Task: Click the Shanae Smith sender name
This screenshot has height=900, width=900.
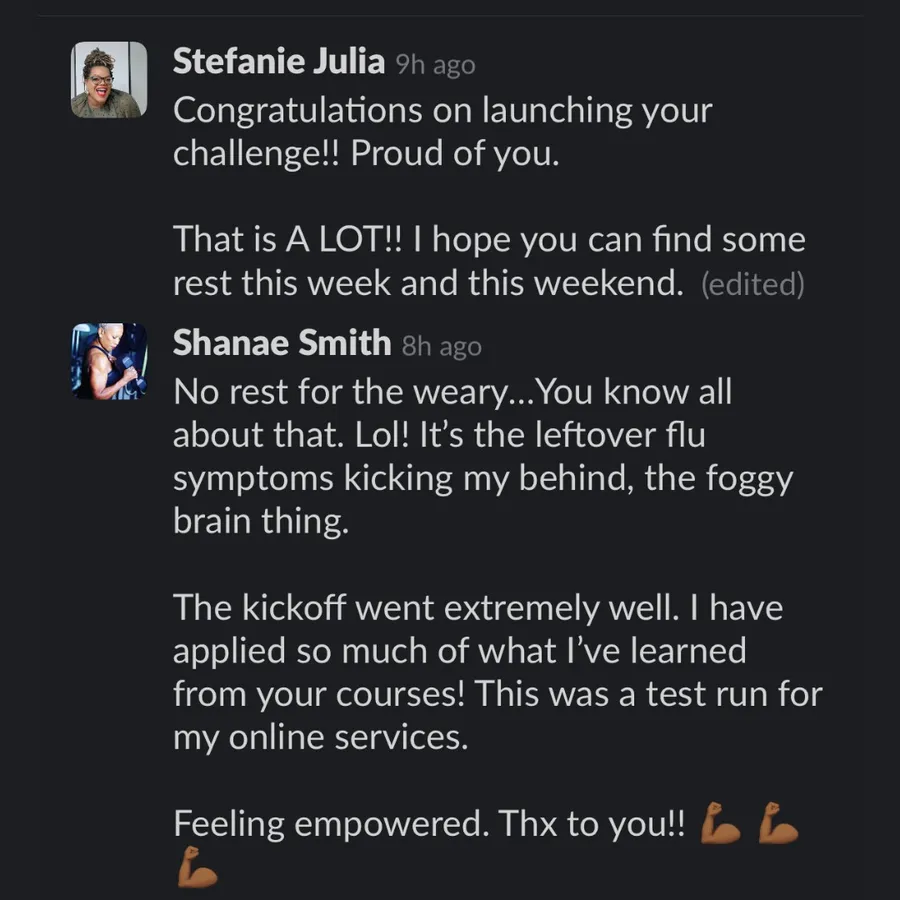Action: click(282, 343)
